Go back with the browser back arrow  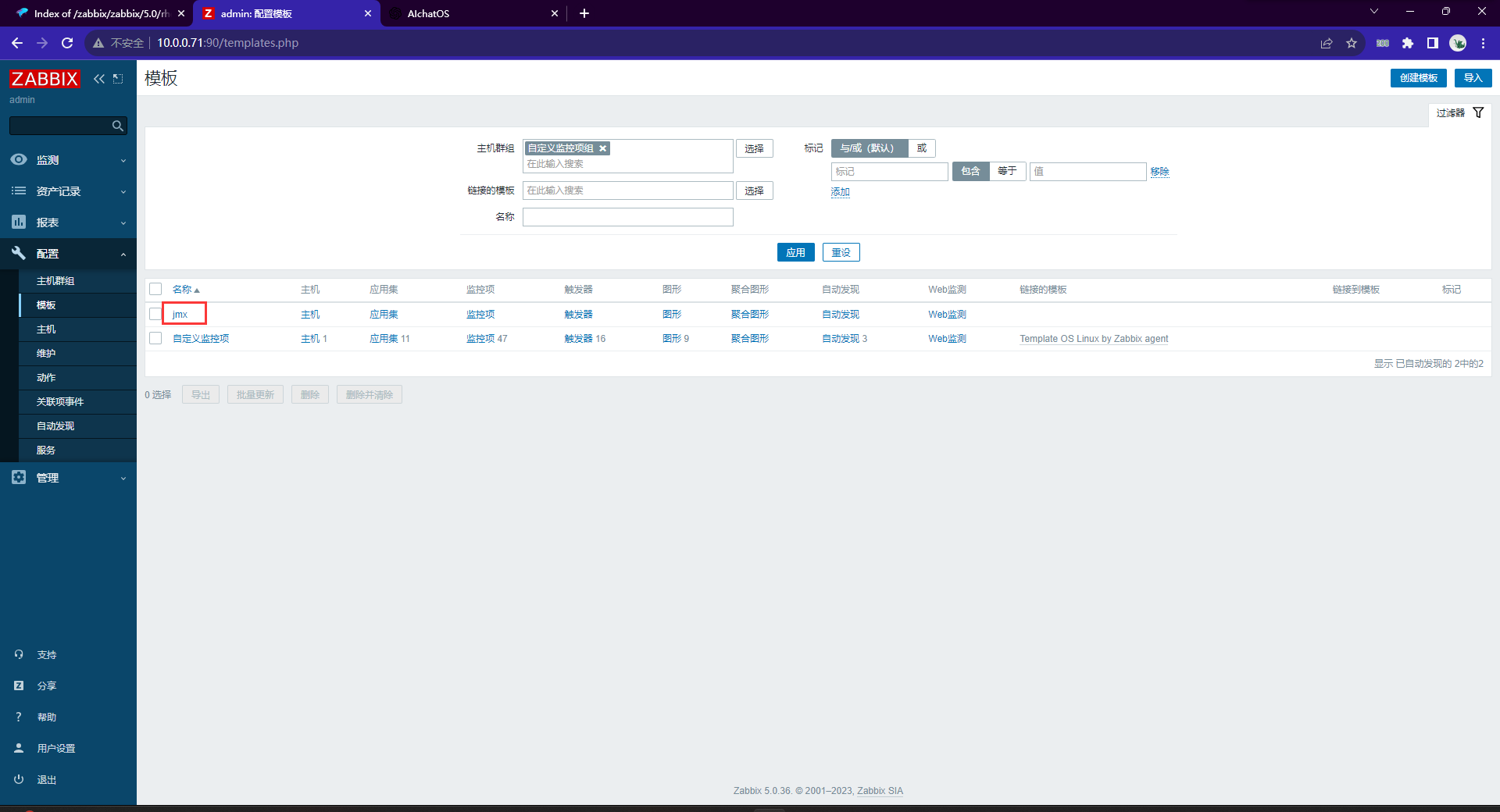pyautogui.click(x=17, y=43)
